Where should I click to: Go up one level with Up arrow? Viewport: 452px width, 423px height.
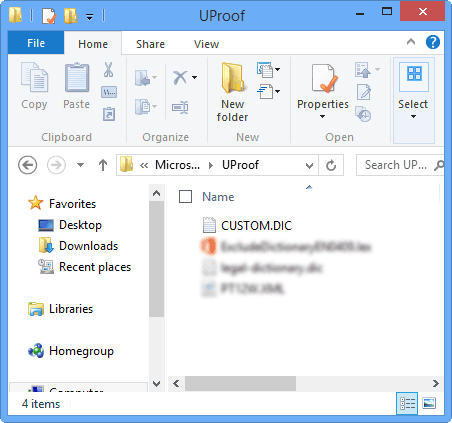(103, 165)
